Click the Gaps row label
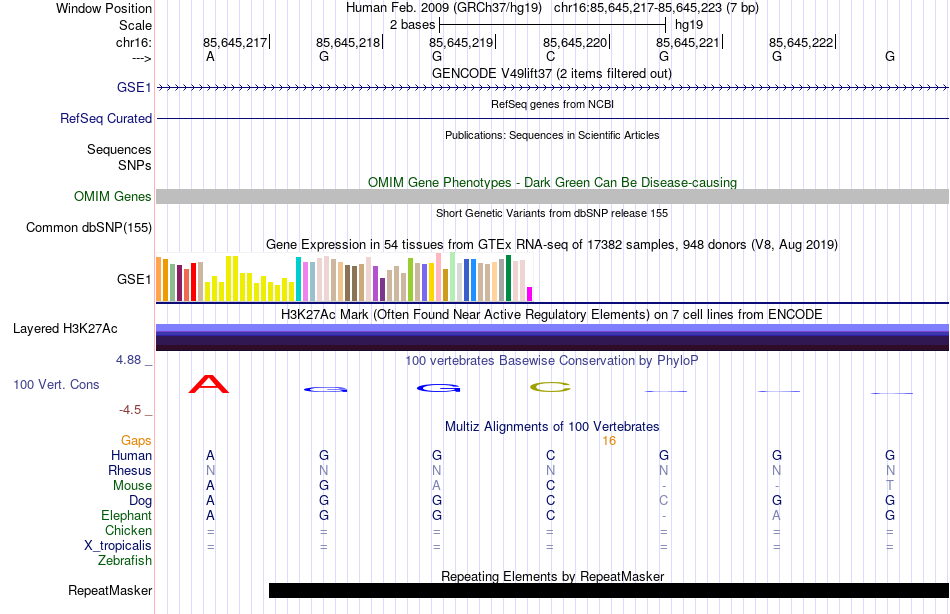Image resolution: width=950 pixels, height=614 pixels. click(x=136, y=441)
